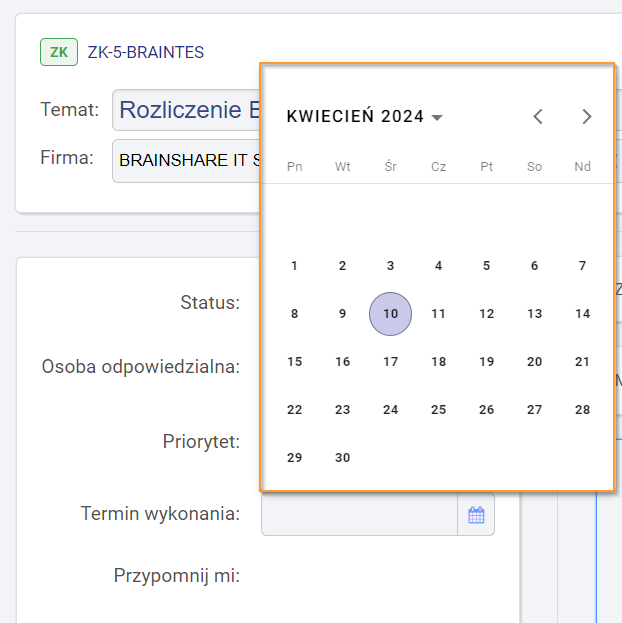The width and height of the screenshot is (622, 623).
Task: Select April 8 in the calendar
Action: tap(295, 313)
